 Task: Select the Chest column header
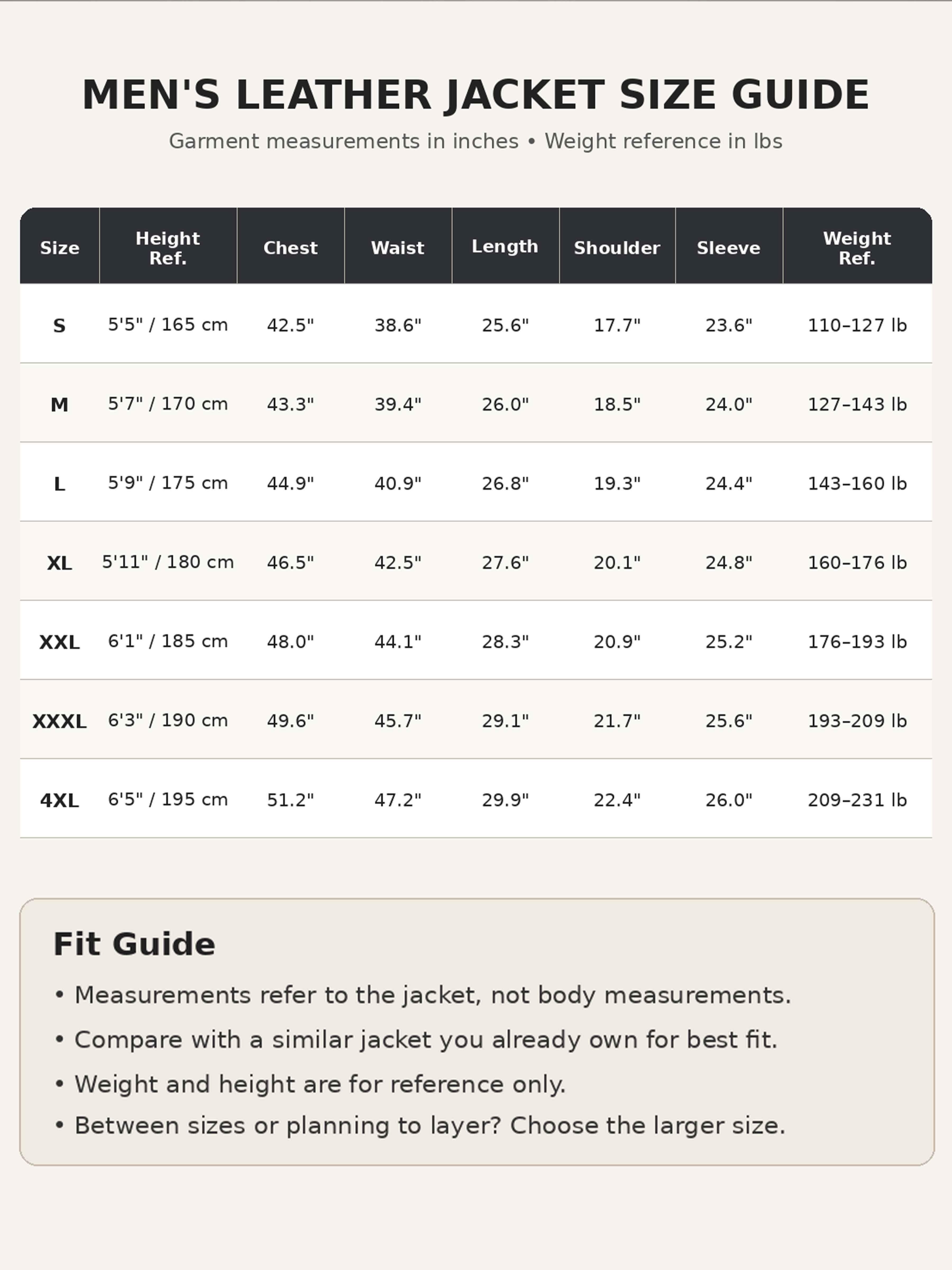pos(290,247)
